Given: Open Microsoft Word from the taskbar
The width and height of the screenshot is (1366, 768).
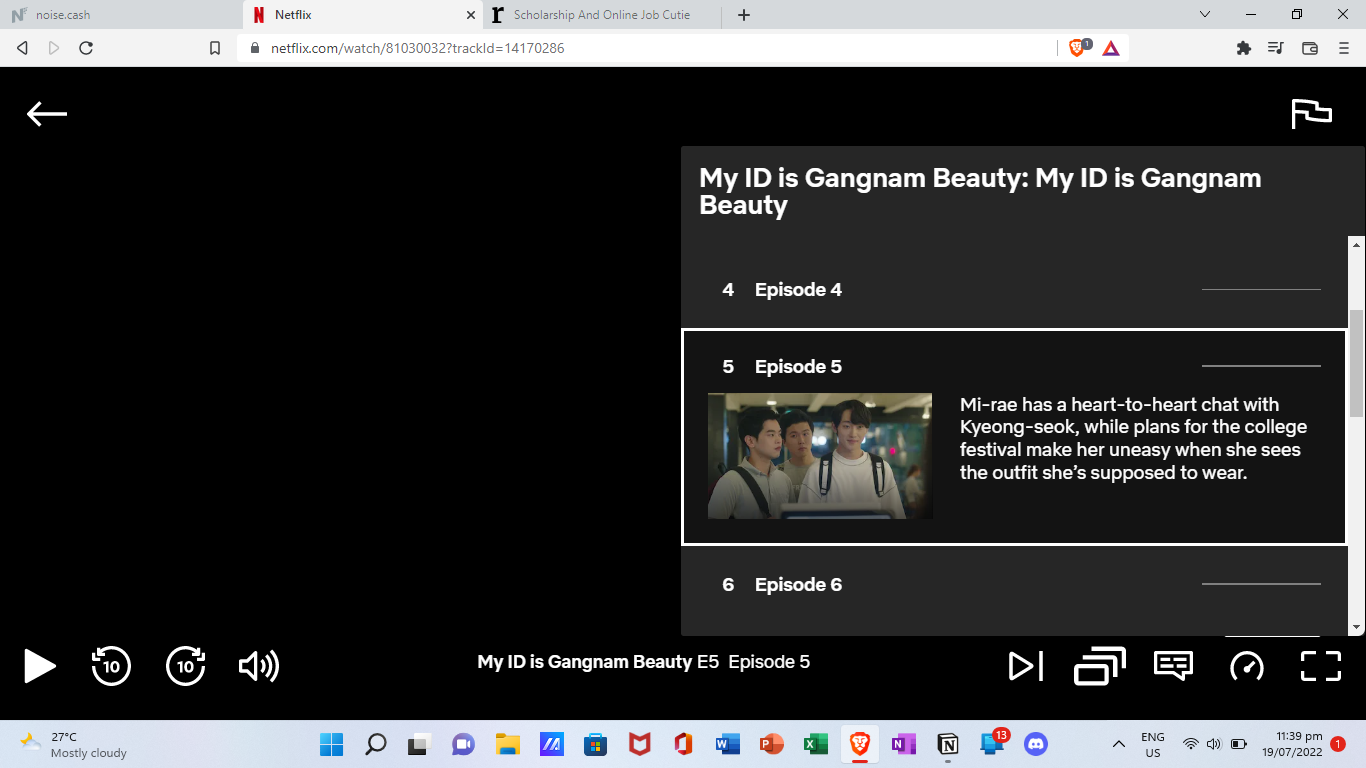Looking at the screenshot, I should 727,744.
